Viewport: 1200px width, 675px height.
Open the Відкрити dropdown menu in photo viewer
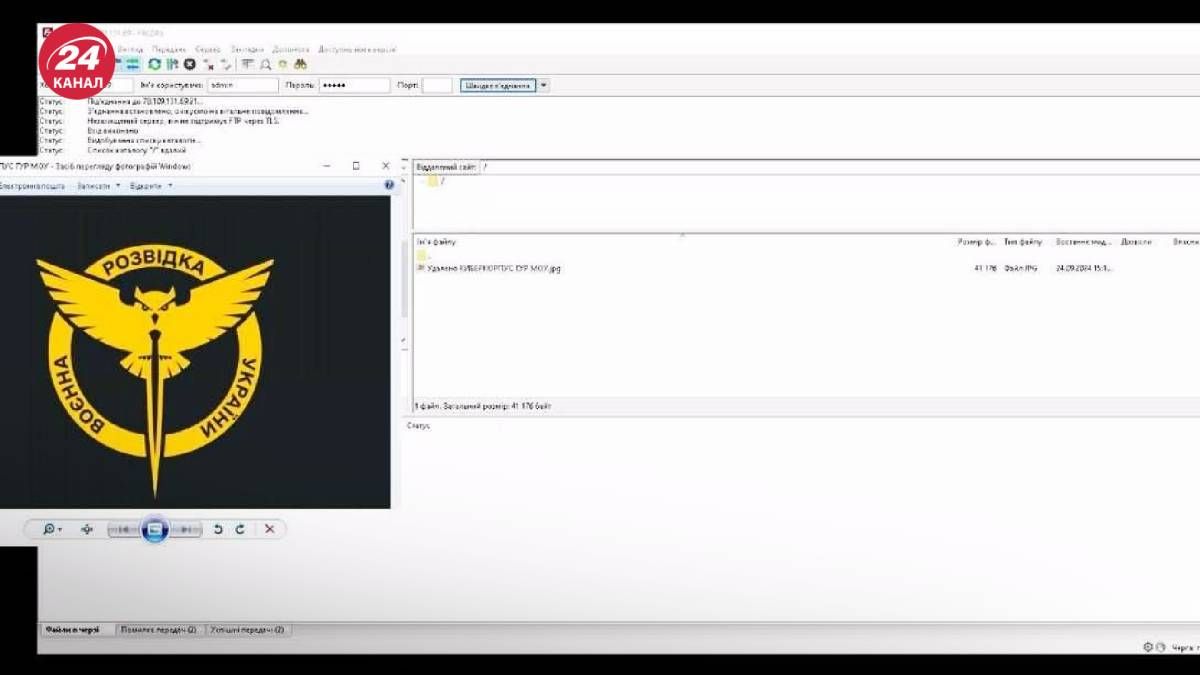coord(150,186)
